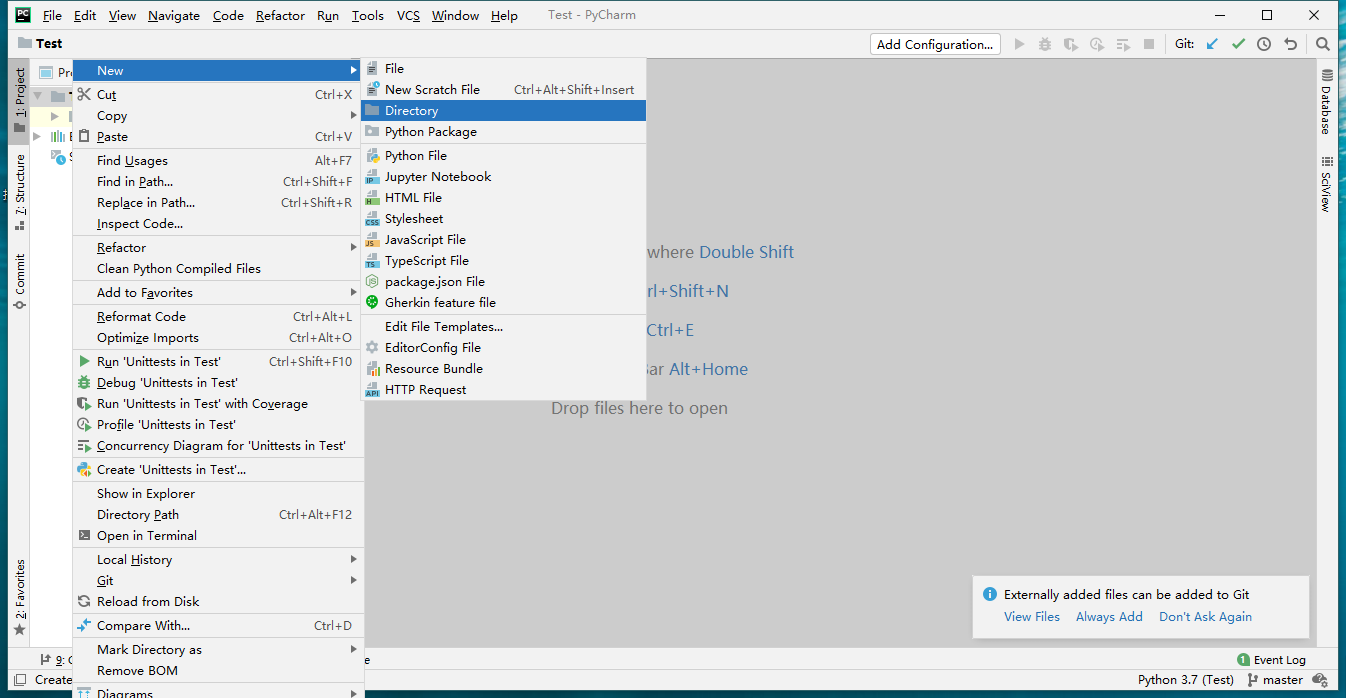Image resolution: width=1346 pixels, height=698 pixels.
Task: Select Directory in New submenu
Action: 503,111
